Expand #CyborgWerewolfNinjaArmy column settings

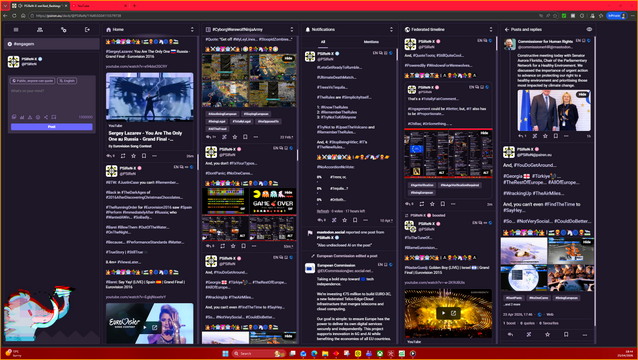coord(292,30)
